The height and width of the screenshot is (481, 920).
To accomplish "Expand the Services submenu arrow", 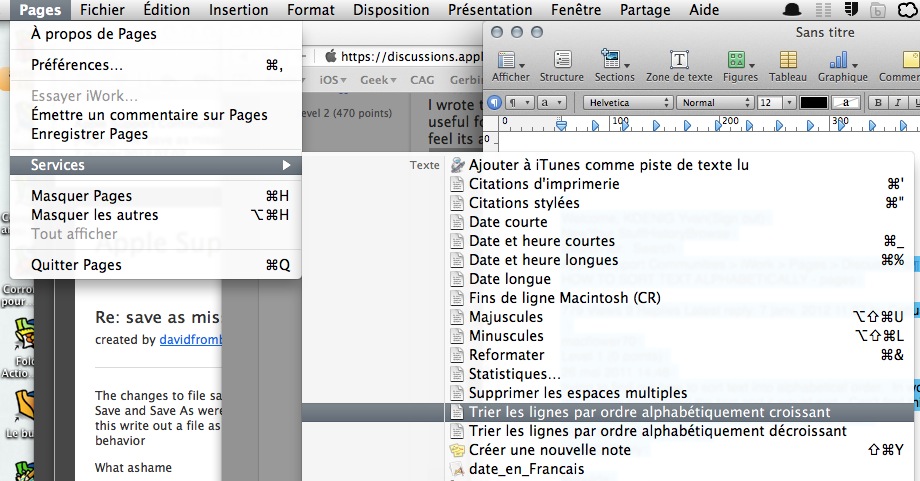I will (286, 165).
